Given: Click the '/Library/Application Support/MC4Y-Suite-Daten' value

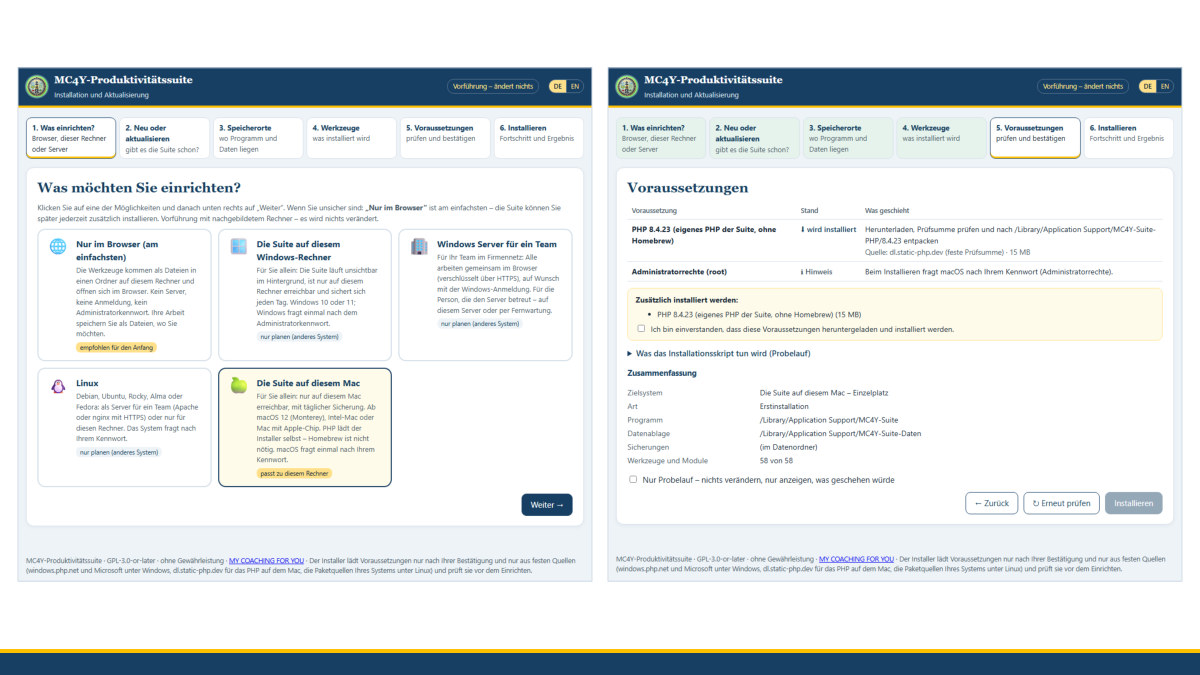Looking at the screenshot, I should tap(840, 434).
